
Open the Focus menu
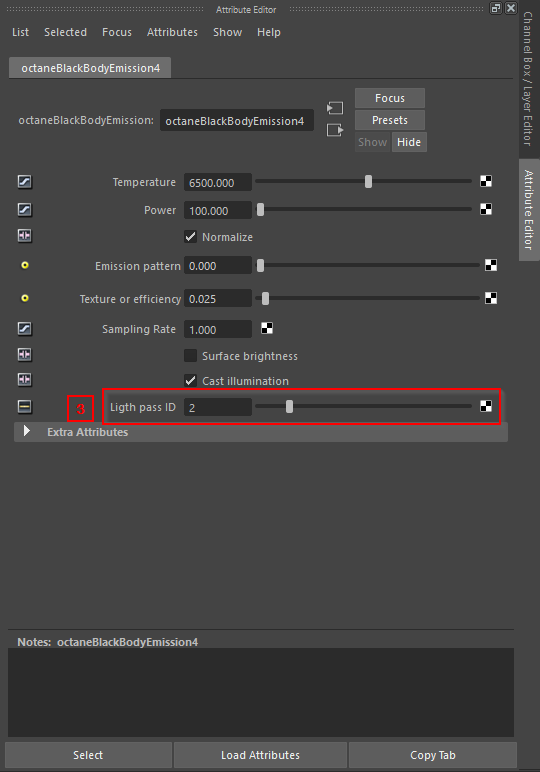(x=117, y=32)
